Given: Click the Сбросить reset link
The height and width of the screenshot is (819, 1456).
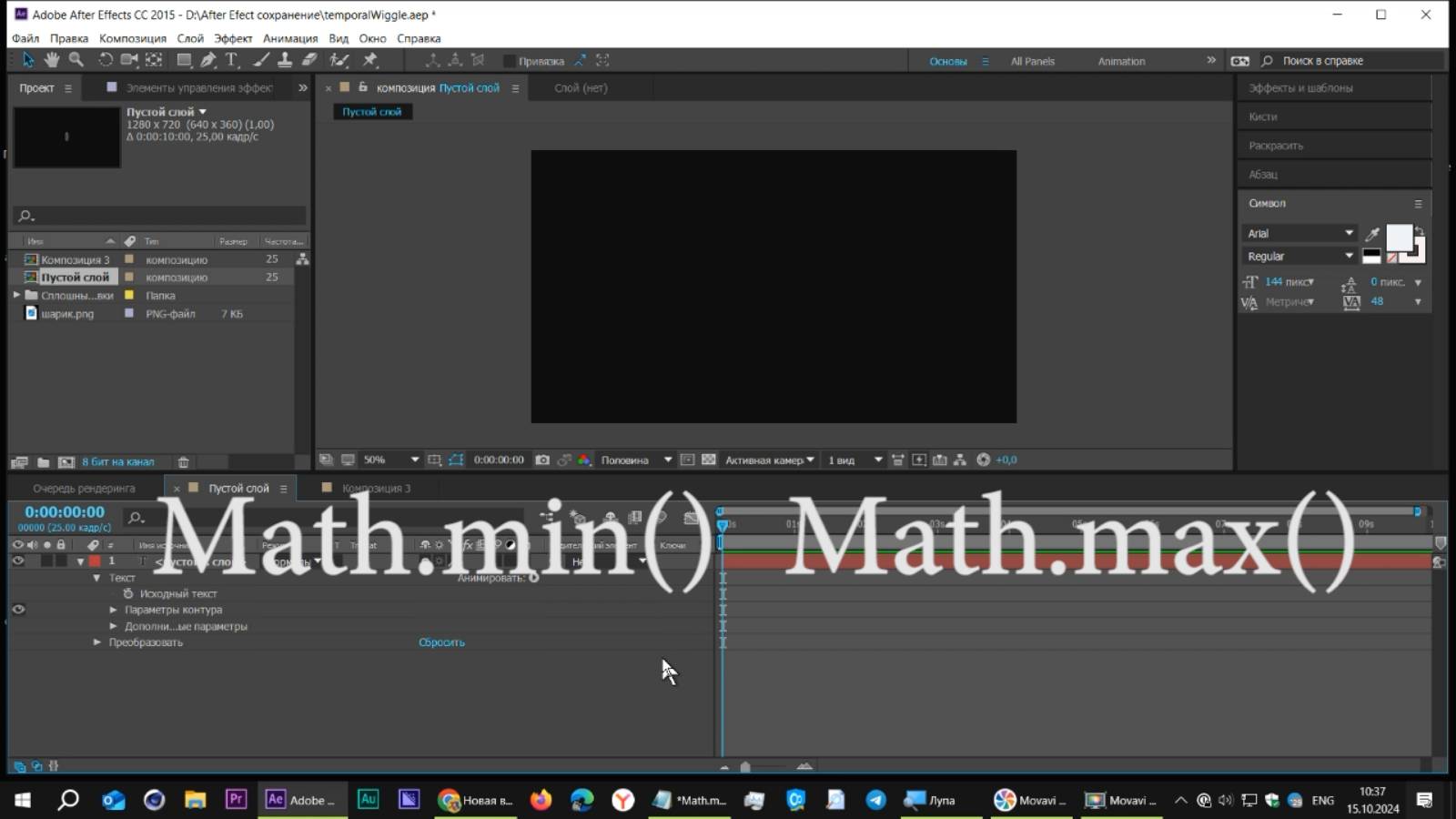Looking at the screenshot, I should click(x=441, y=642).
